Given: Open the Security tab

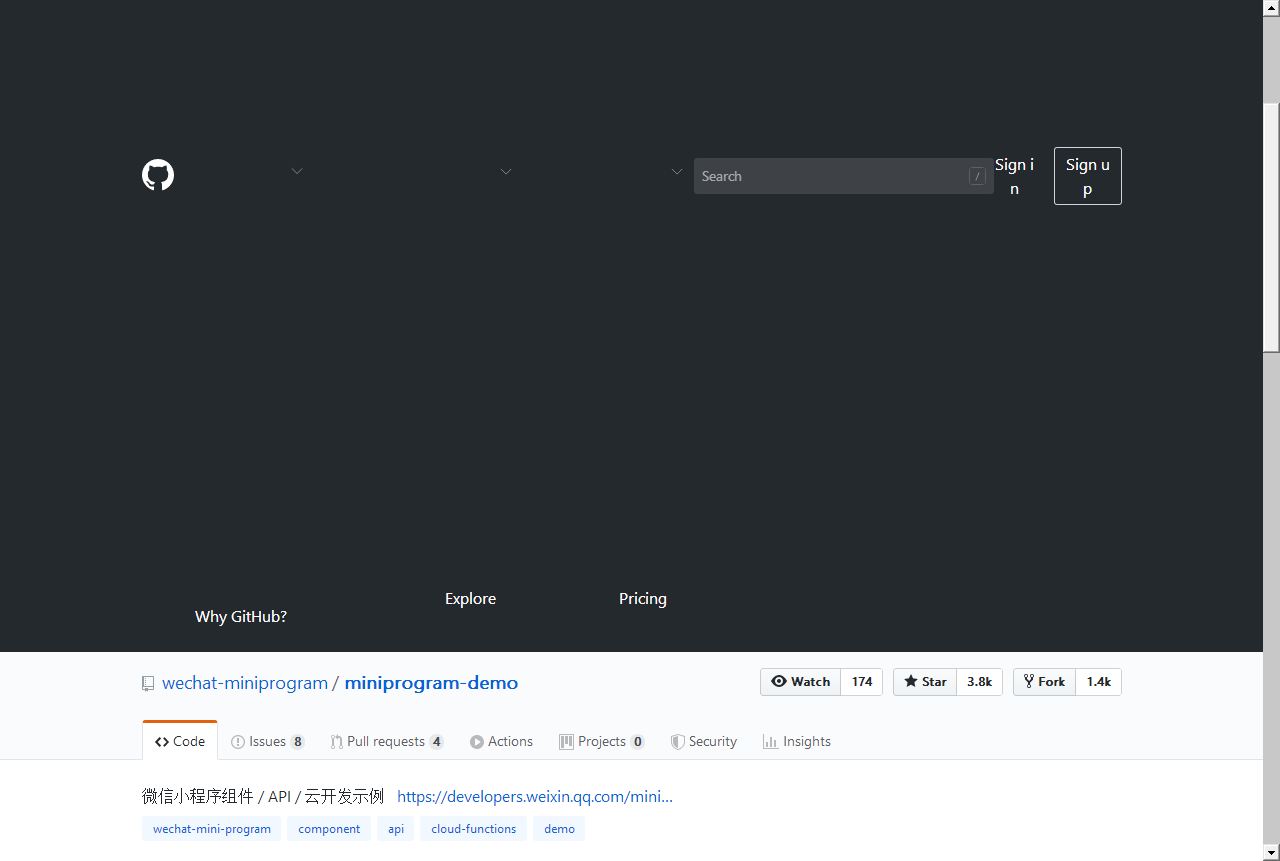Looking at the screenshot, I should pos(704,741).
